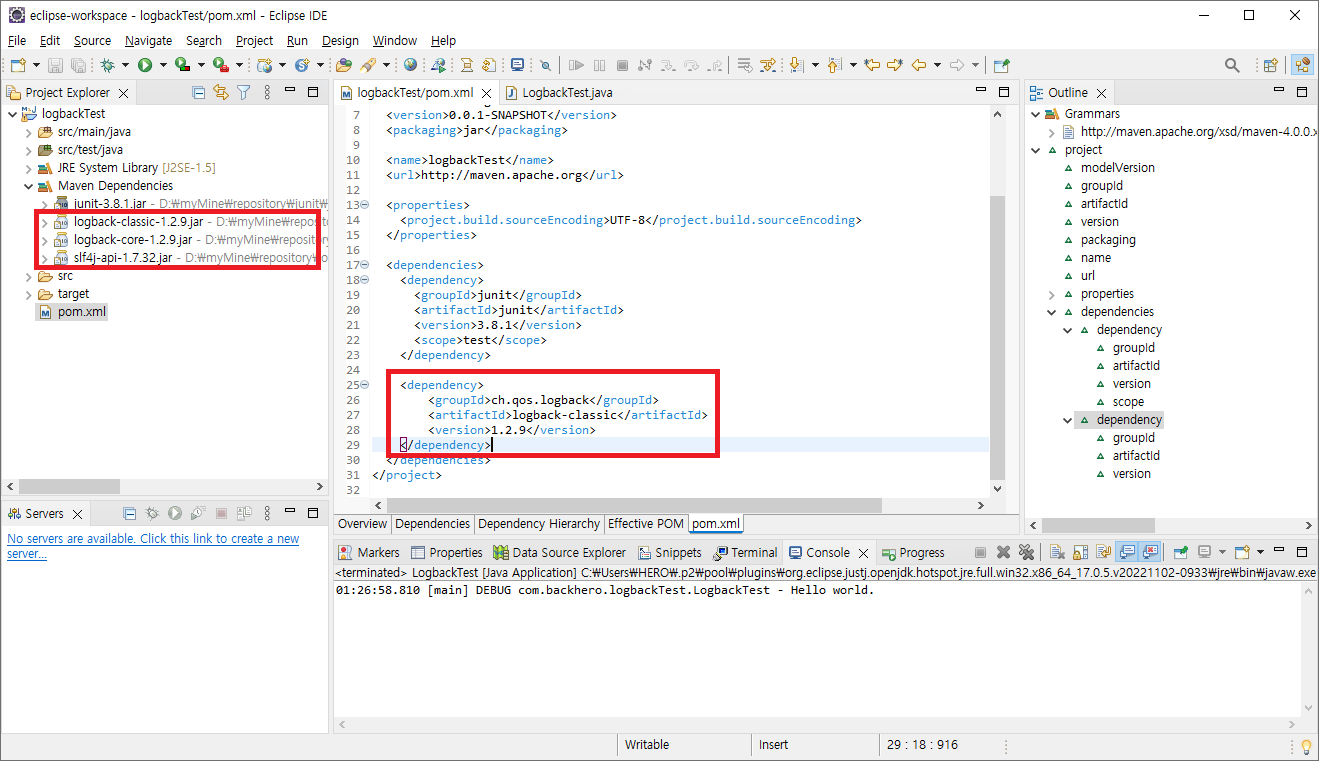Click Remove All Terminated Launches icon in Console
1319x761 pixels.
click(x=1026, y=552)
